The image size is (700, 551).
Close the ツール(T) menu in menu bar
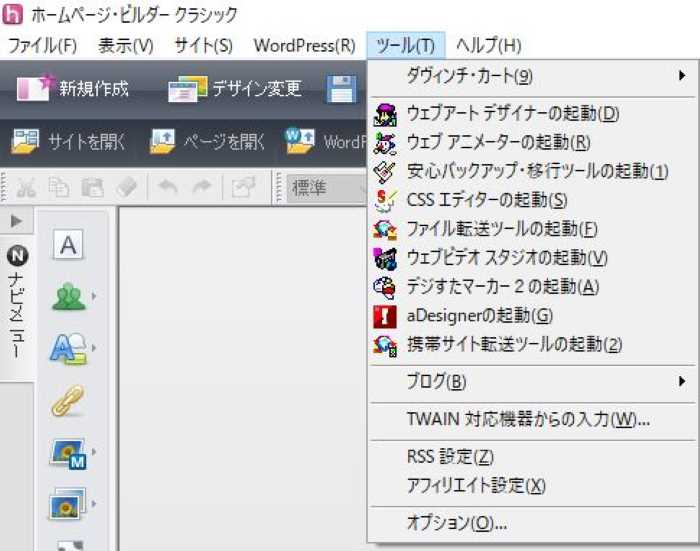pos(405,46)
